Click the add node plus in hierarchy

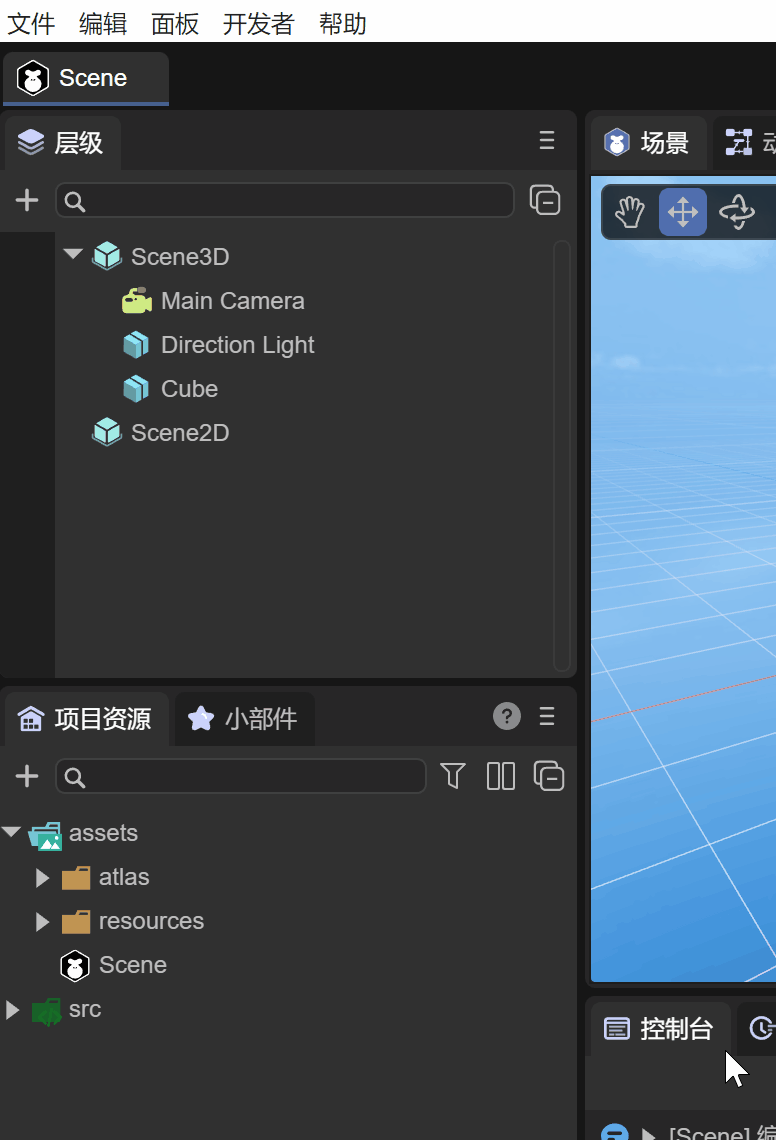(27, 201)
